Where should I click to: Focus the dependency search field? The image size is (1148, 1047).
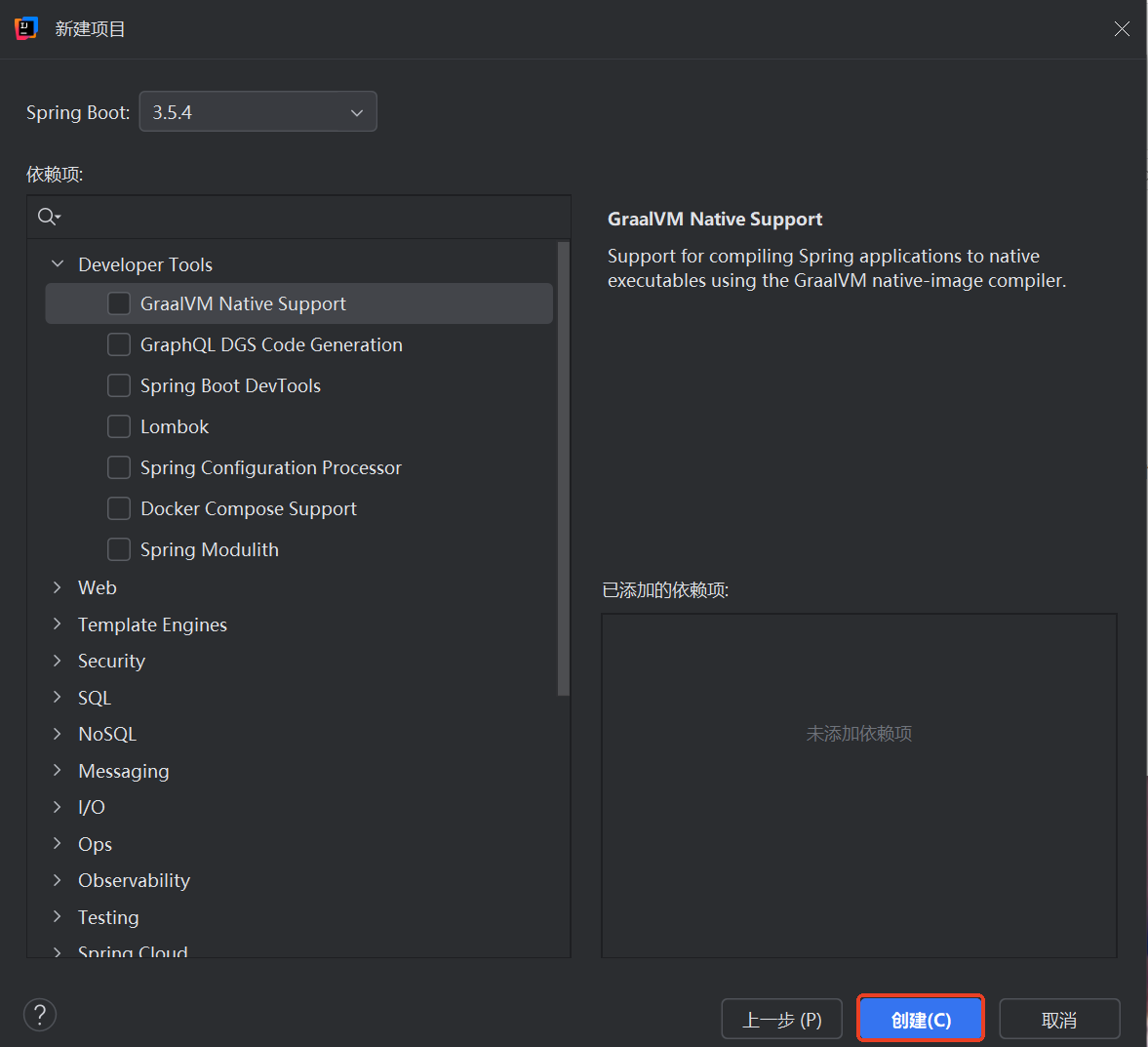pos(298,217)
